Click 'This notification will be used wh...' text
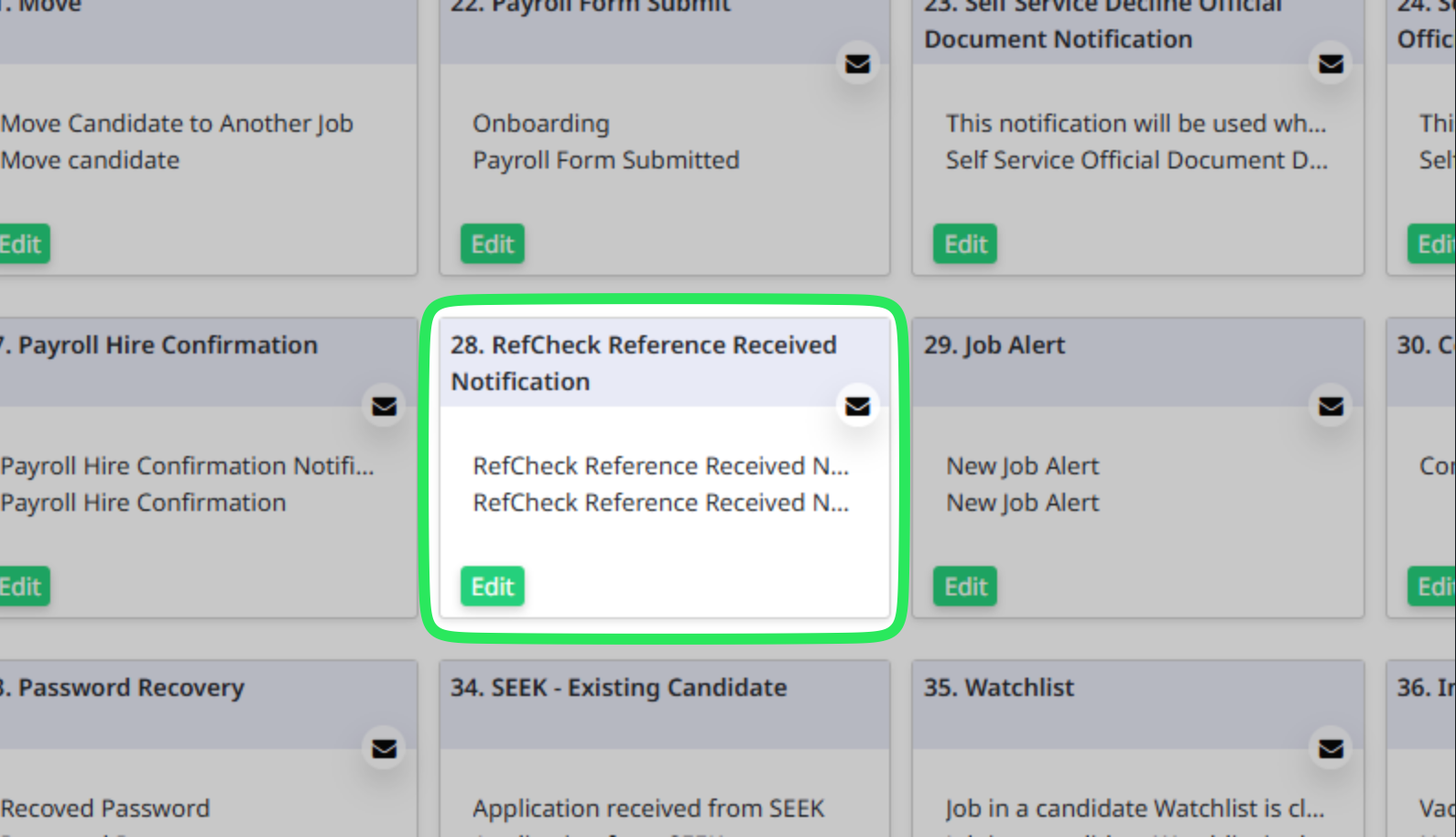Image resolution: width=1456 pixels, height=837 pixels. [1136, 124]
